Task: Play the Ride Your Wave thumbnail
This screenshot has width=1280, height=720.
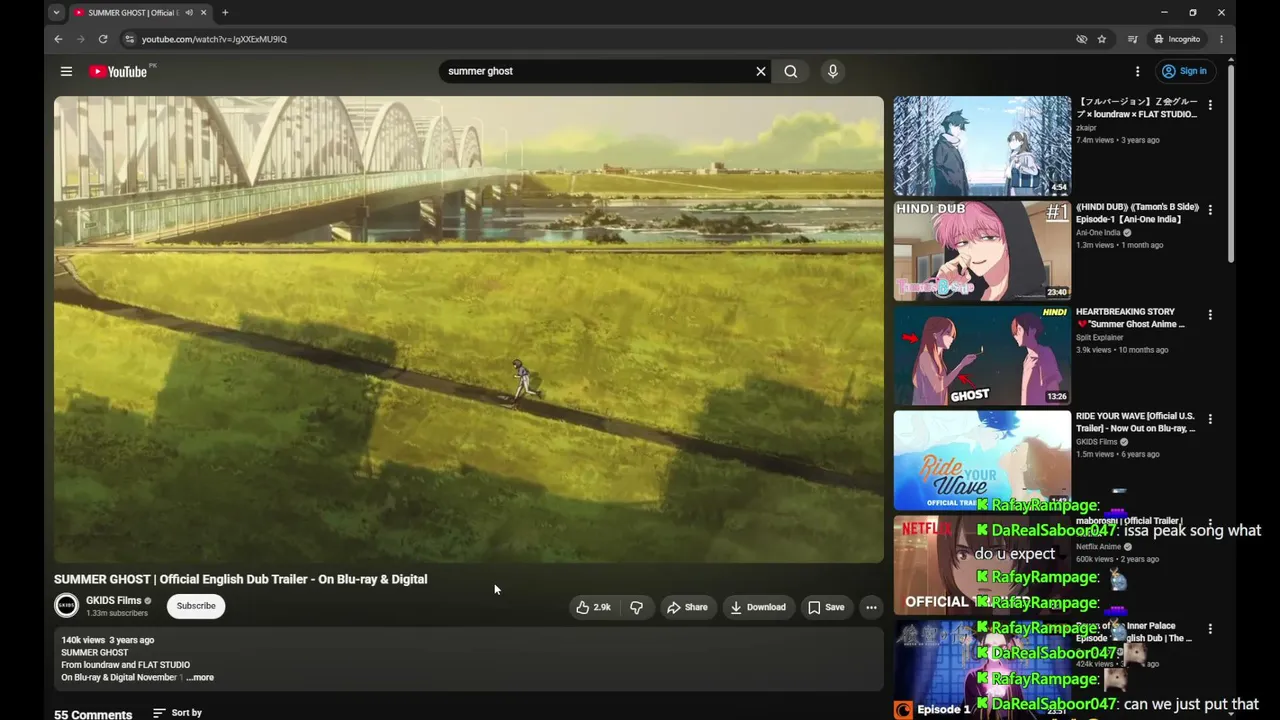Action: click(x=982, y=460)
